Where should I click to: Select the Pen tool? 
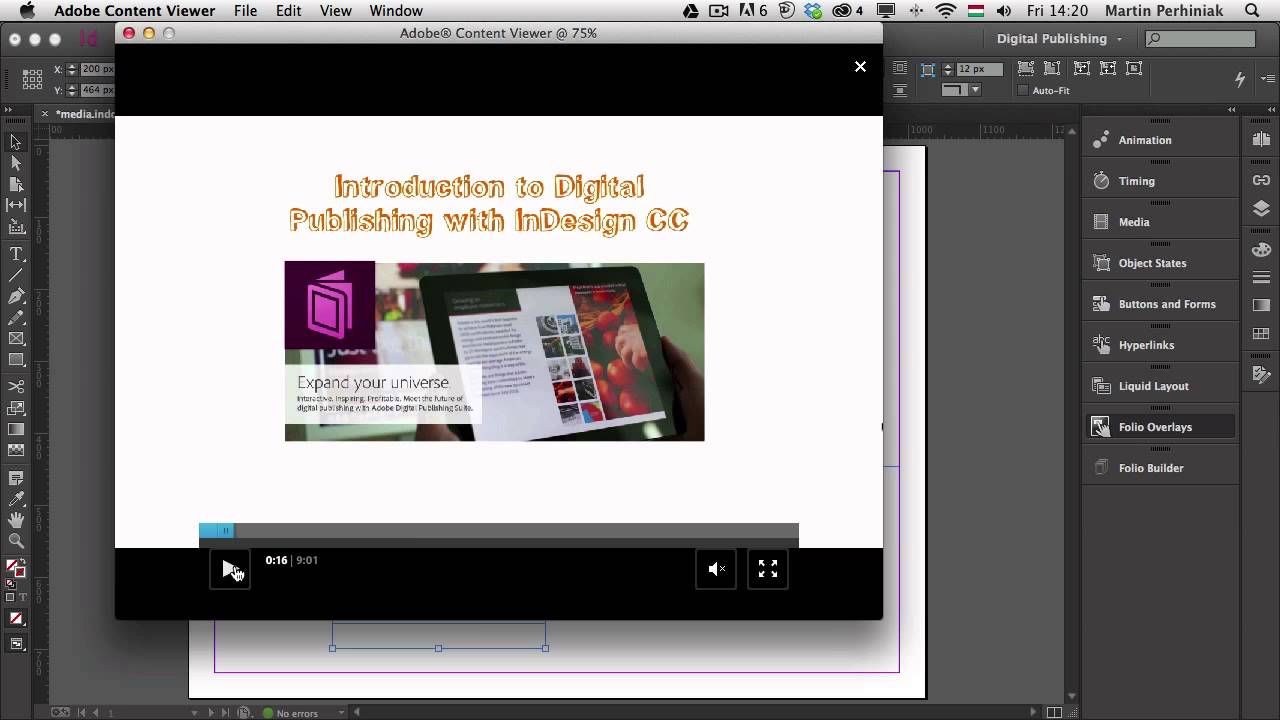[x=16, y=296]
